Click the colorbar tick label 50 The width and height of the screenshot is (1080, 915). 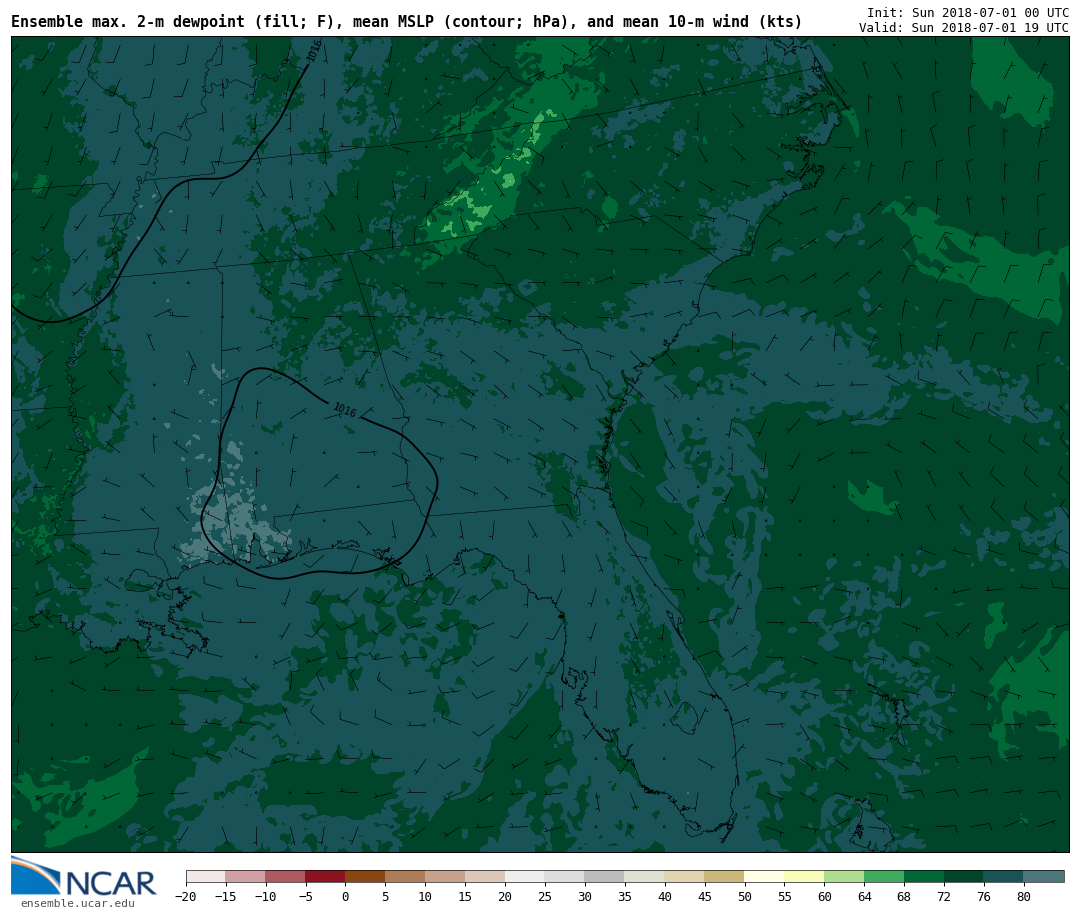point(744,897)
